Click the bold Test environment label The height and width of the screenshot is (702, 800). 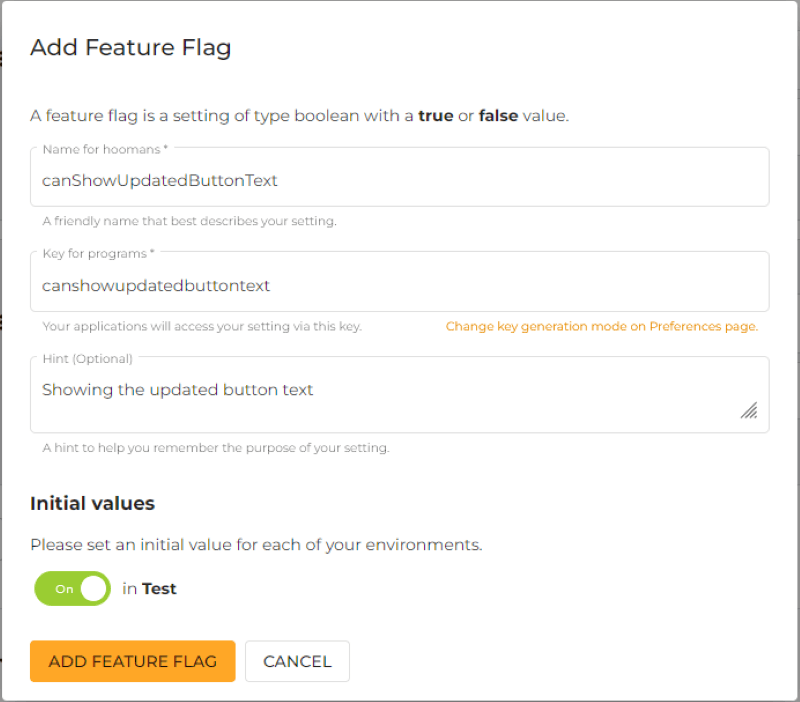pyautogui.click(x=158, y=588)
